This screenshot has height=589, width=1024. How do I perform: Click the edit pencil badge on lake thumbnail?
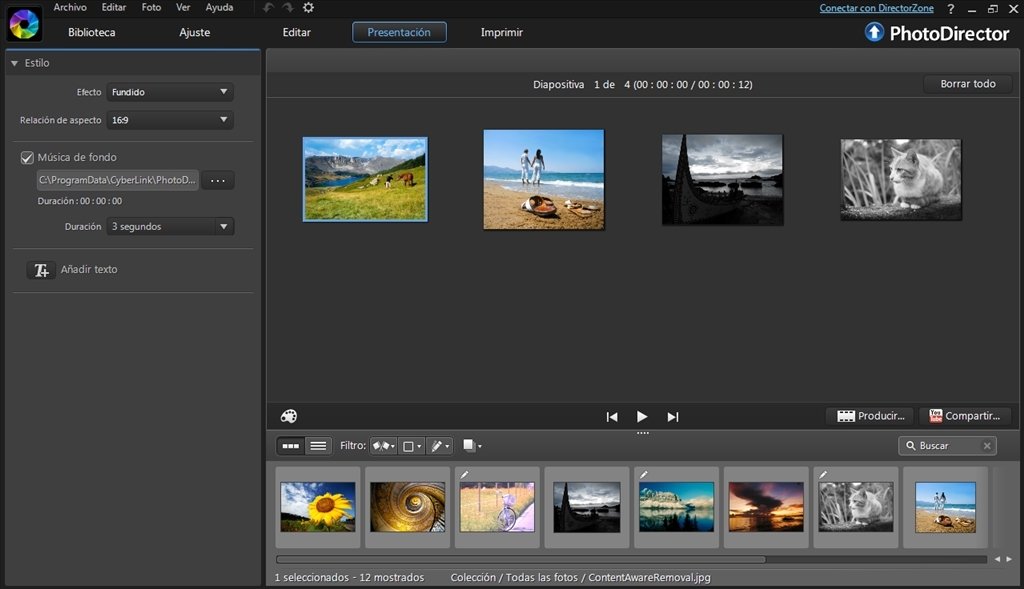tap(643, 475)
